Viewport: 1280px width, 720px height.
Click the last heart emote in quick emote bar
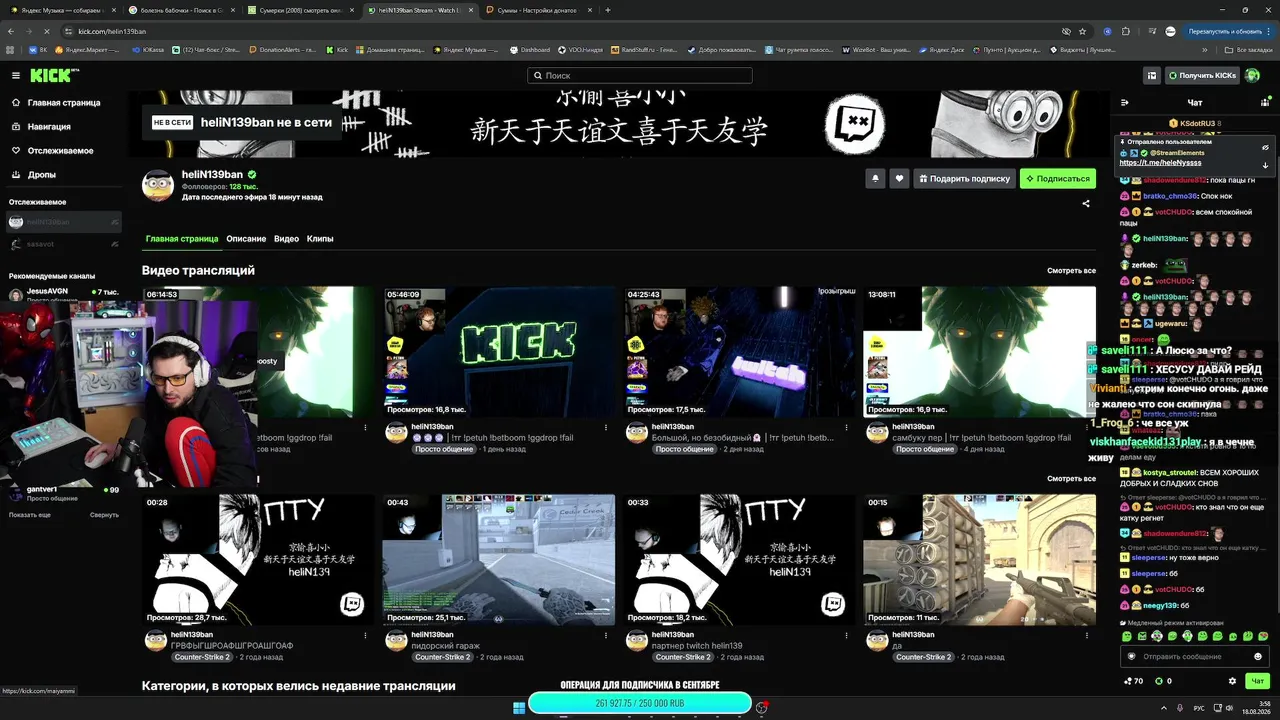pos(1263,636)
